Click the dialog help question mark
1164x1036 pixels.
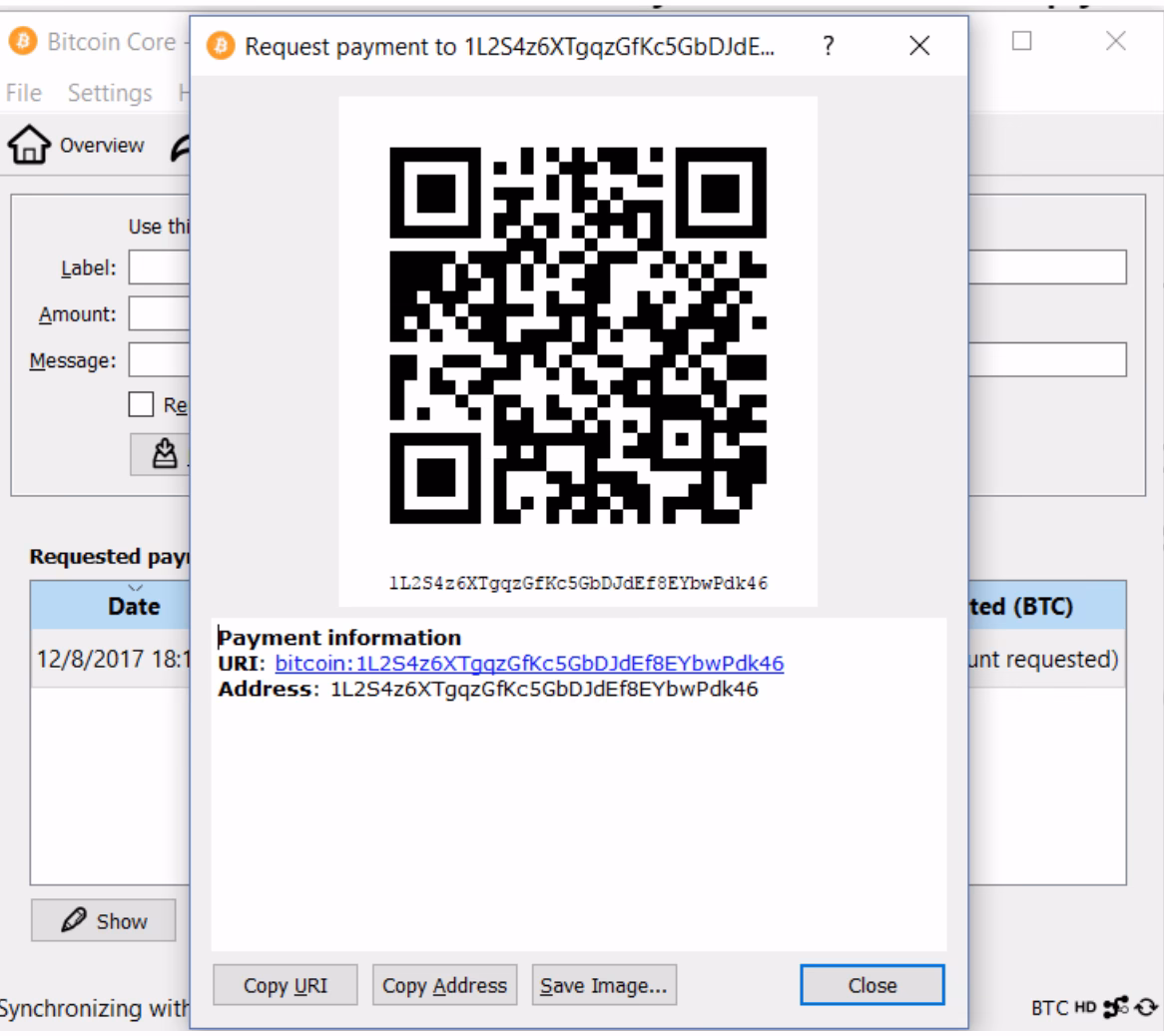click(829, 46)
